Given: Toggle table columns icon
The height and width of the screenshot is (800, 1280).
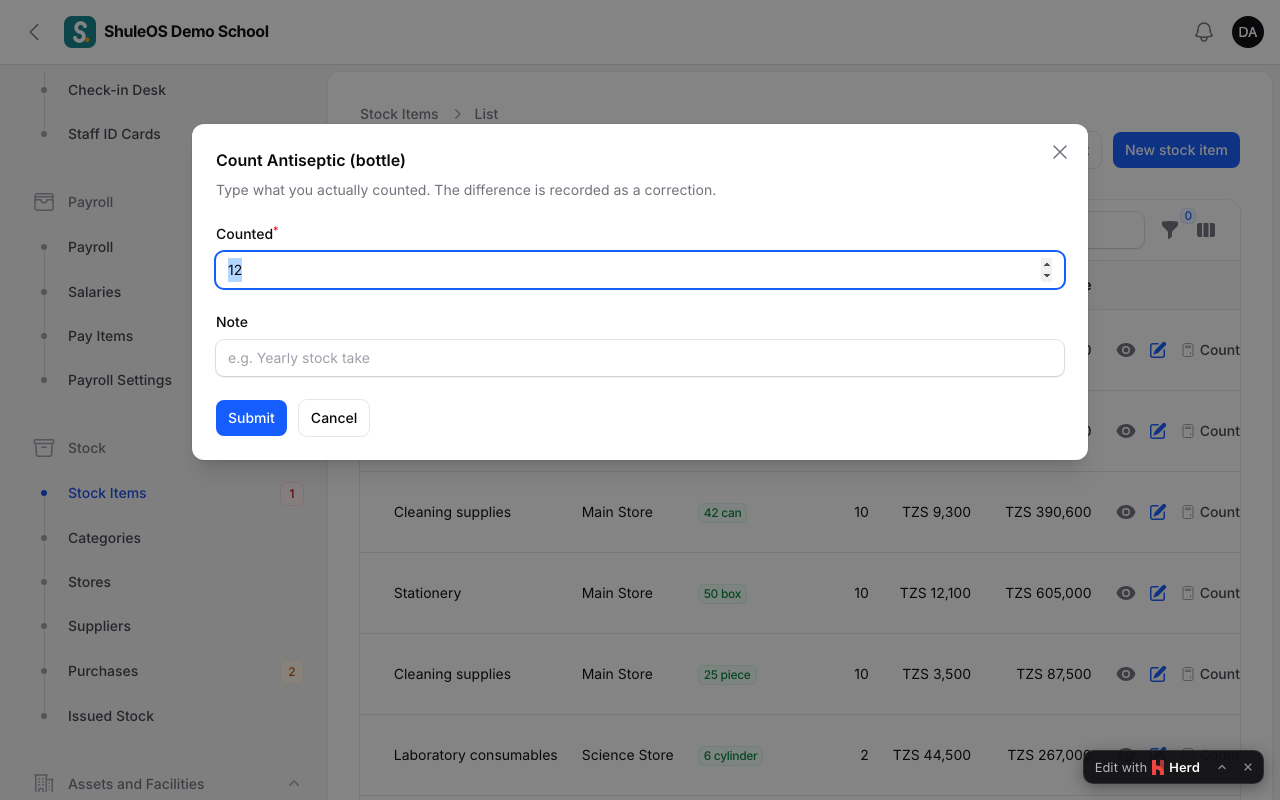Looking at the screenshot, I should 1206,230.
